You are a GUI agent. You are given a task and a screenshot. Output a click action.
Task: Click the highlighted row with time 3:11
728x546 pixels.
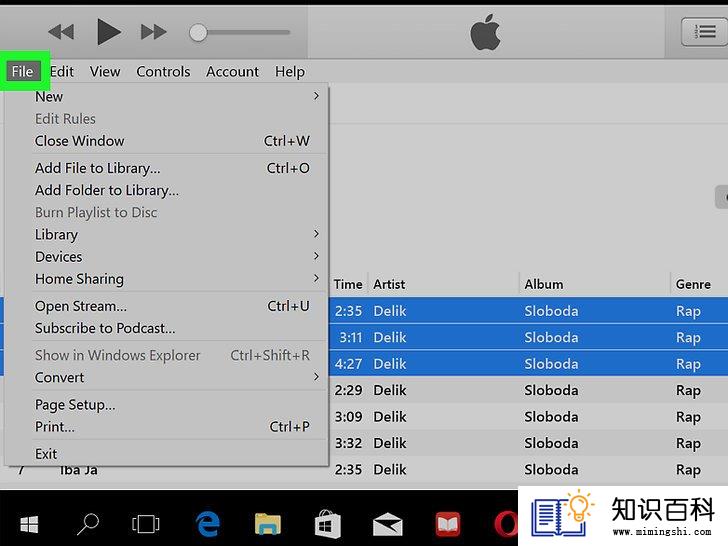click(528, 338)
